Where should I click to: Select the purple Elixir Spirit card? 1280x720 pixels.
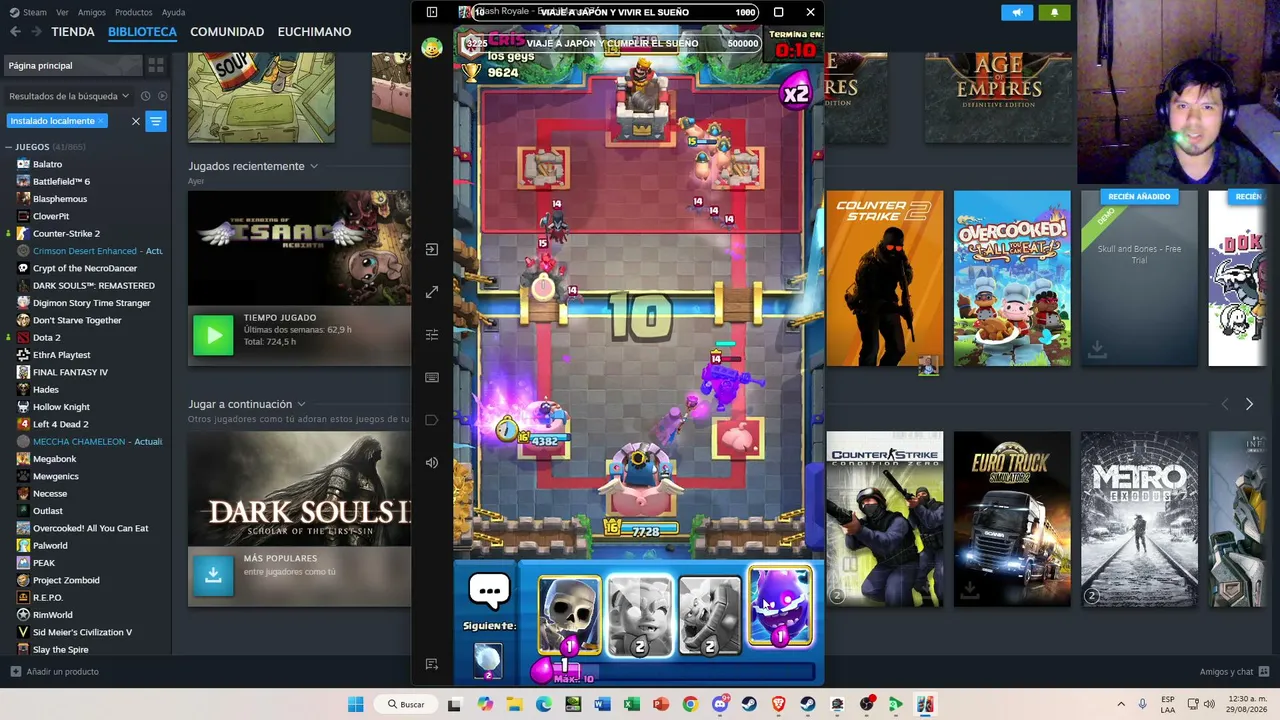click(780, 607)
